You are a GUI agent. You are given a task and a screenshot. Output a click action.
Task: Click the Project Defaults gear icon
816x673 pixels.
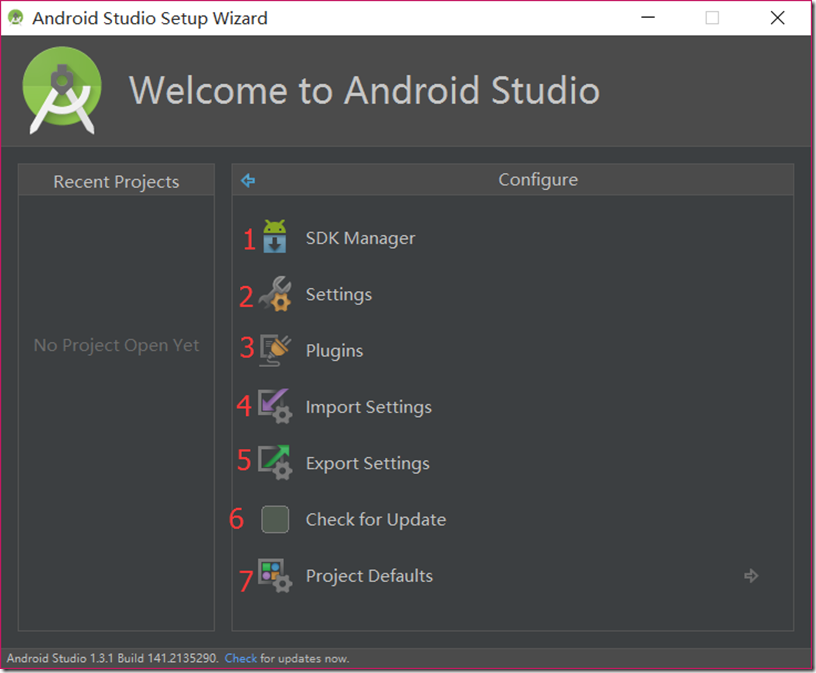pyautogui.click(x=274, y=576)
